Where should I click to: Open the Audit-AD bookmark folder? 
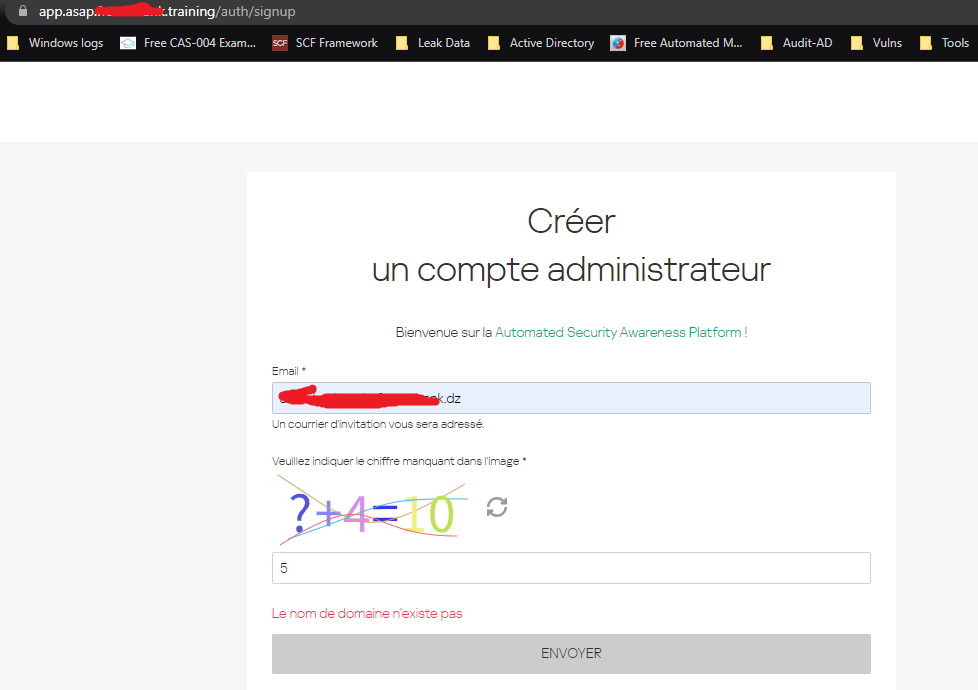(x=796, y=43)
